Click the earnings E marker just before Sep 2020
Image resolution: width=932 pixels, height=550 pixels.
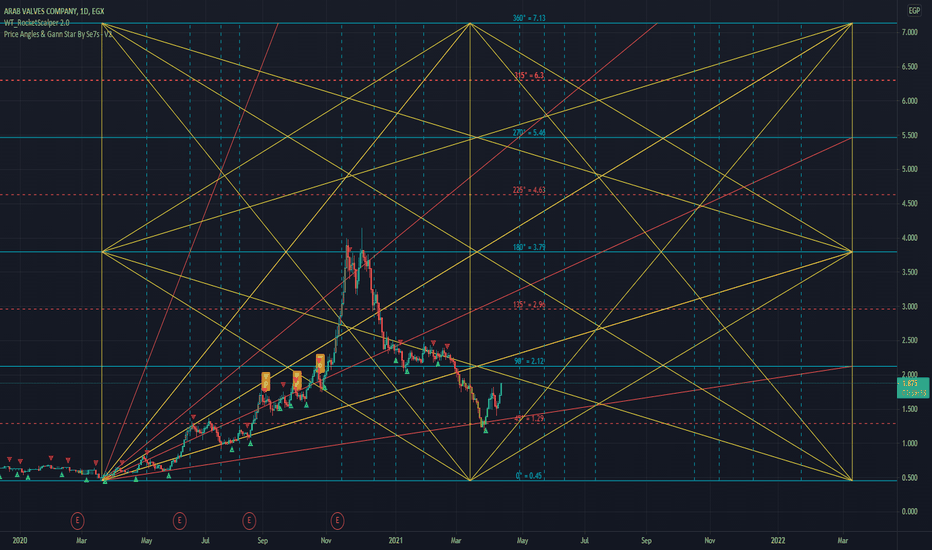pyautogui.click(x=249, y=521)
